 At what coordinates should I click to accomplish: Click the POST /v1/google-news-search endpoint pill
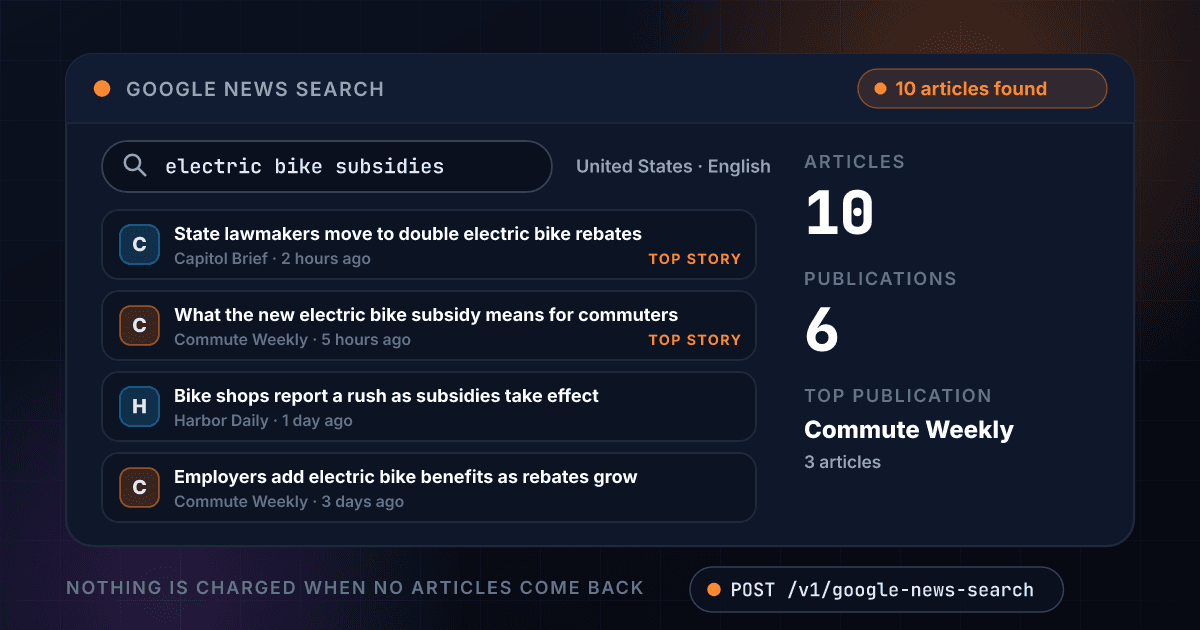(x=876, y=590)
